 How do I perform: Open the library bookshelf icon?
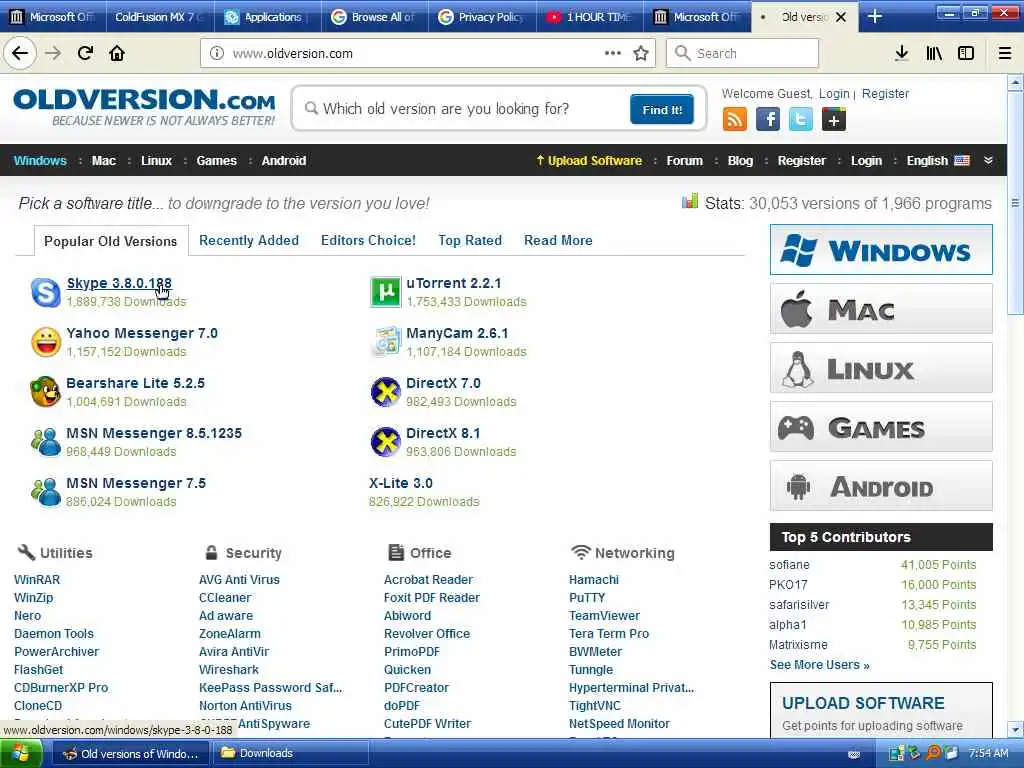934,53
